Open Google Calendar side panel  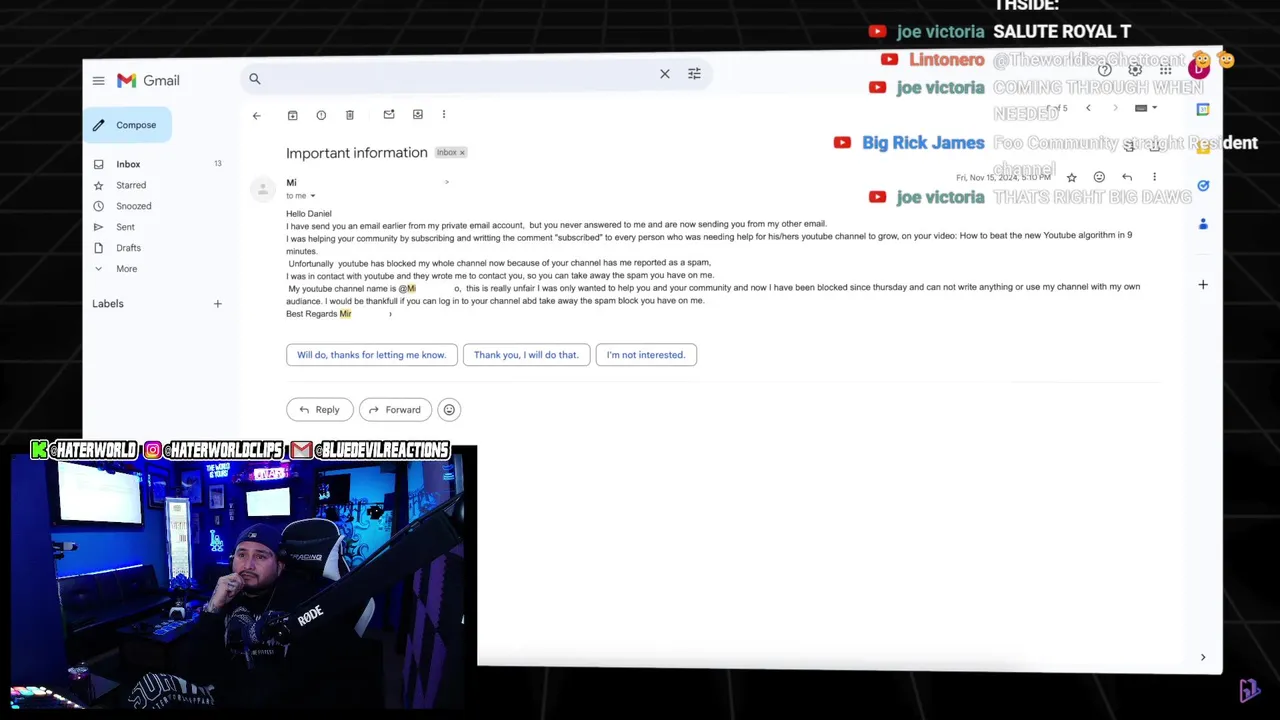click(1203, 109)
